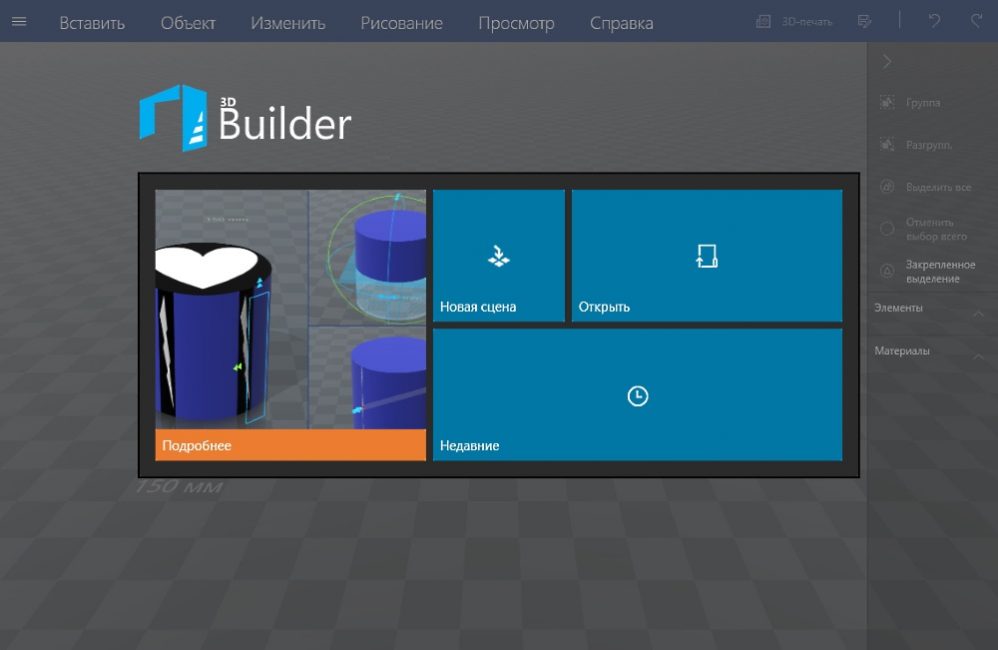Open the Рисование menu
Screen dimensions: 998x650
tap(402, 23)
